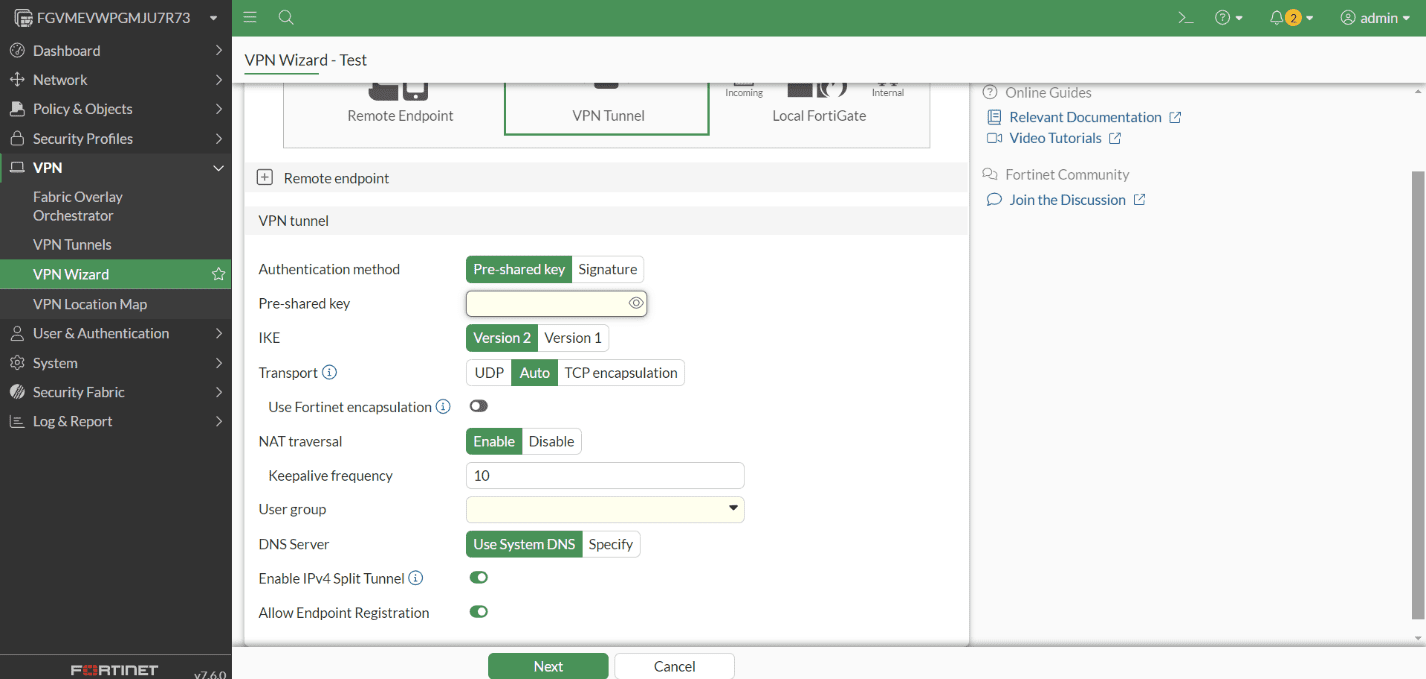The width and height of the screenshot is (1426, 679).
Task: Expand the Policy & Objects chevron
Action: (218, 109)
